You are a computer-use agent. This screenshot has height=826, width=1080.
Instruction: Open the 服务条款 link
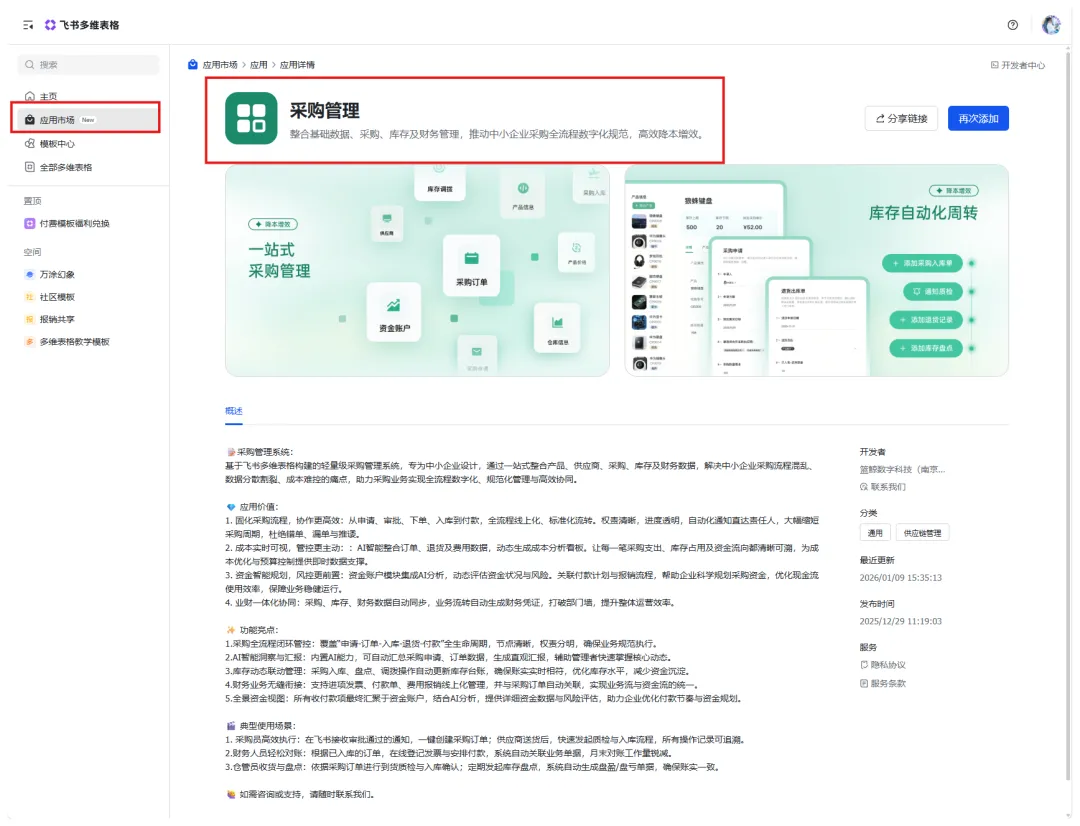[x=883, y=683]
